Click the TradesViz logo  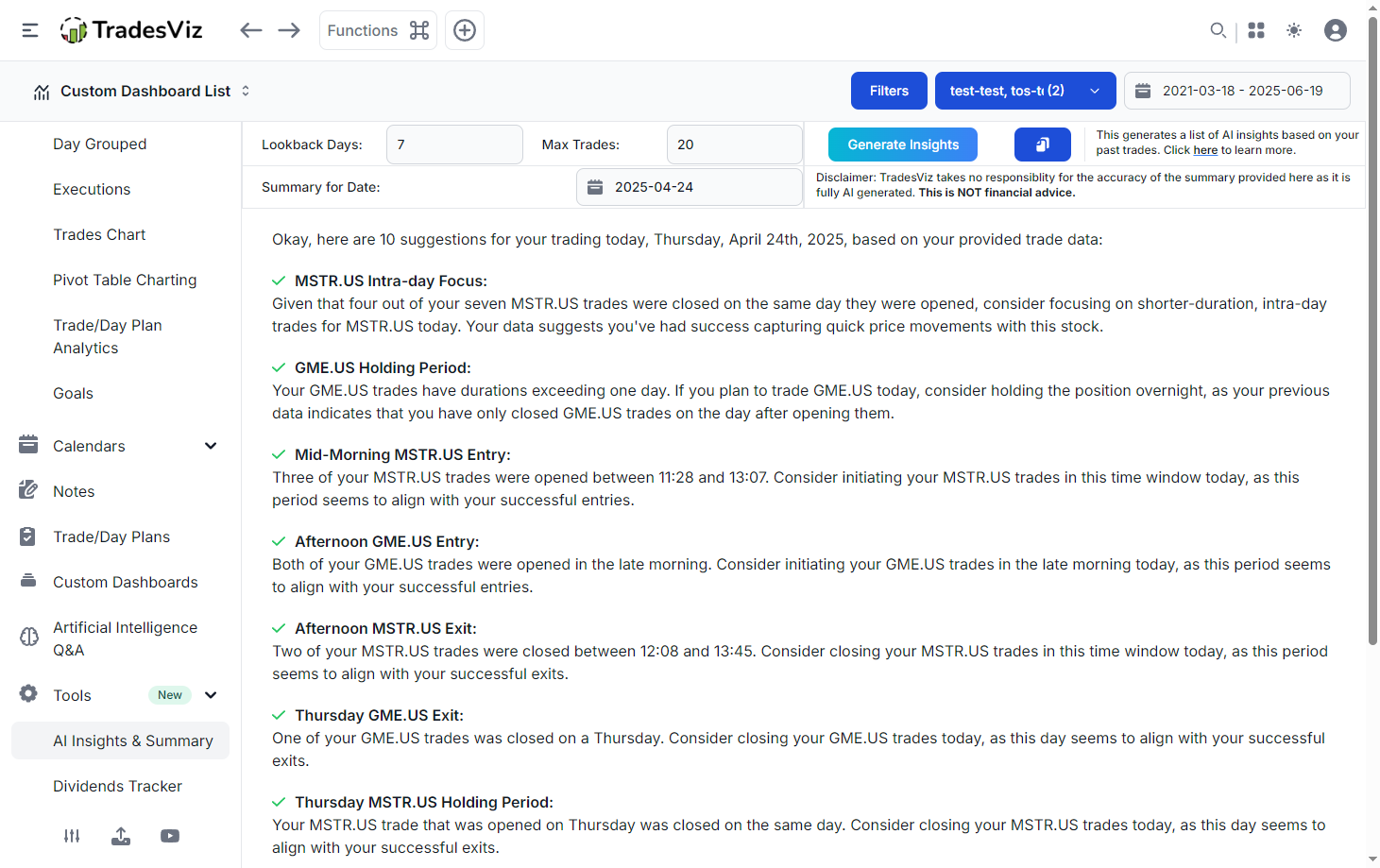click(131, 30)
